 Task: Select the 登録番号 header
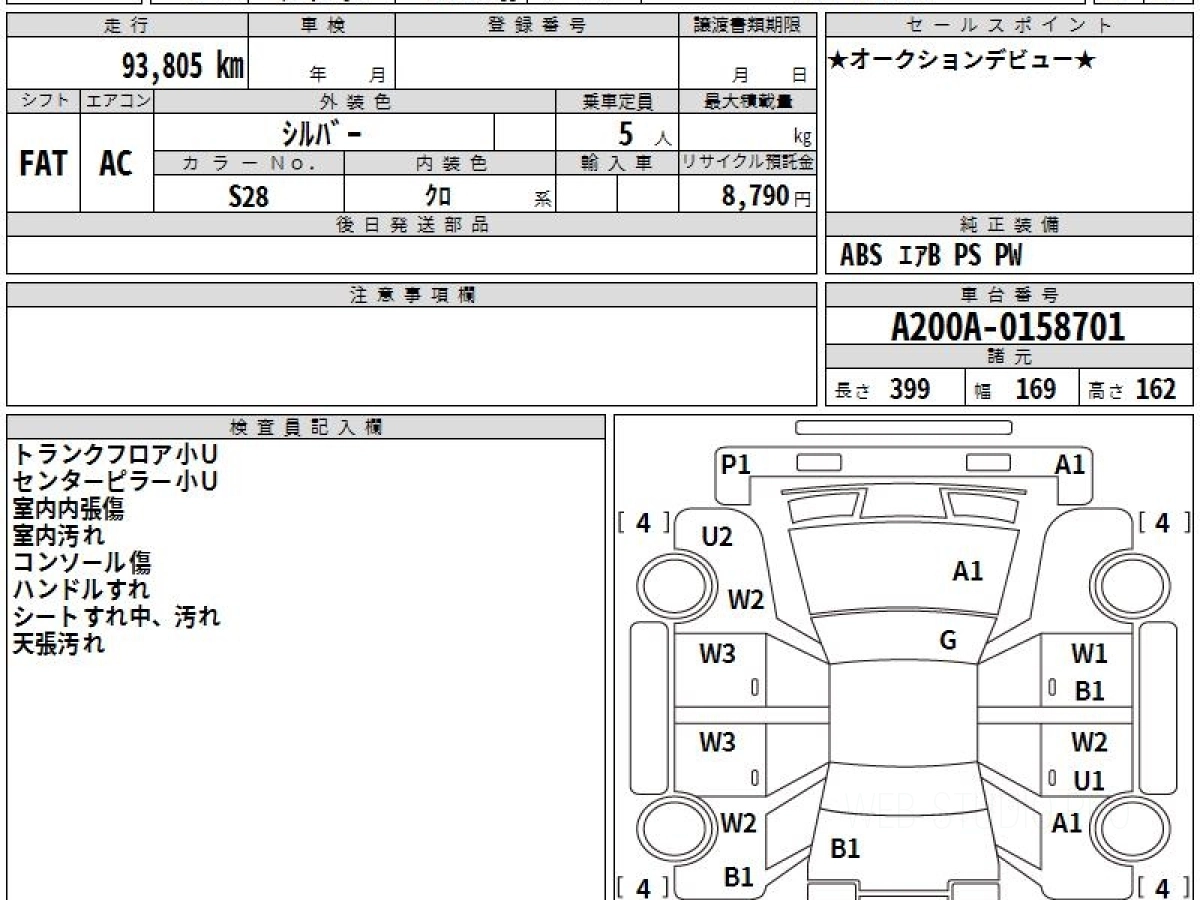pyautogui.click(x=536, y=26)
